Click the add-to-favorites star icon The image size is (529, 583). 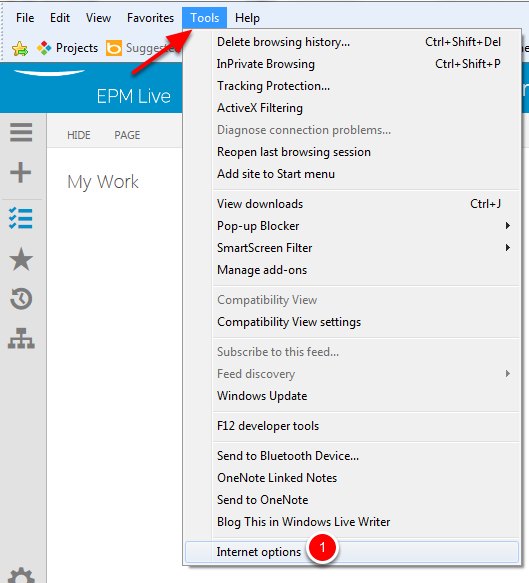pyautogui.click(x=20, y=48)
